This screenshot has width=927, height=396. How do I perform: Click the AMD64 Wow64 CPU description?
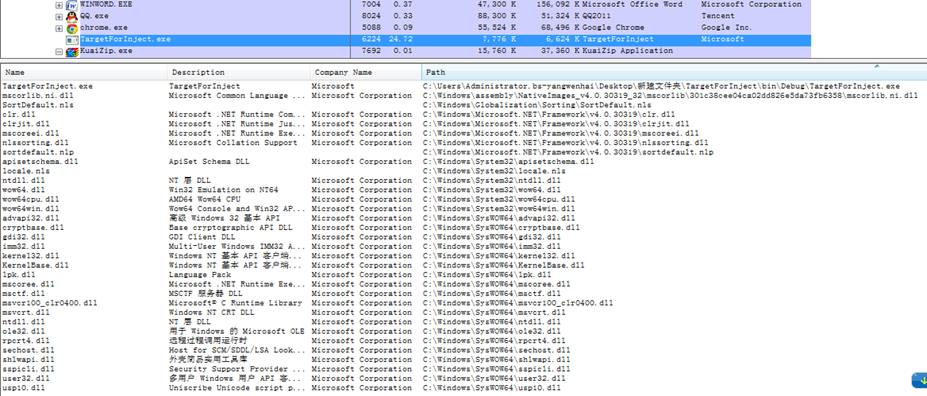205,199
